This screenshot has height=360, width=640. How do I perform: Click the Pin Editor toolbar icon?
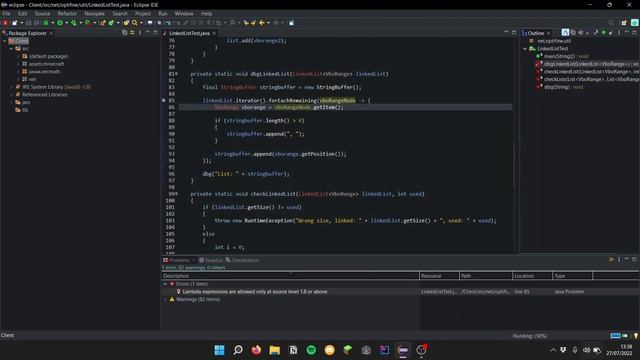[291, 23]
